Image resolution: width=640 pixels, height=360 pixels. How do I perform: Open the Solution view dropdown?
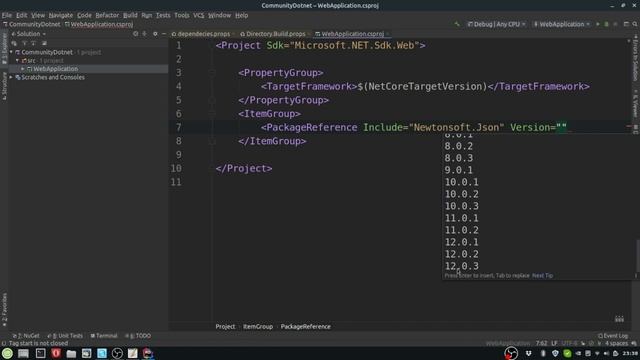[29, 34]
